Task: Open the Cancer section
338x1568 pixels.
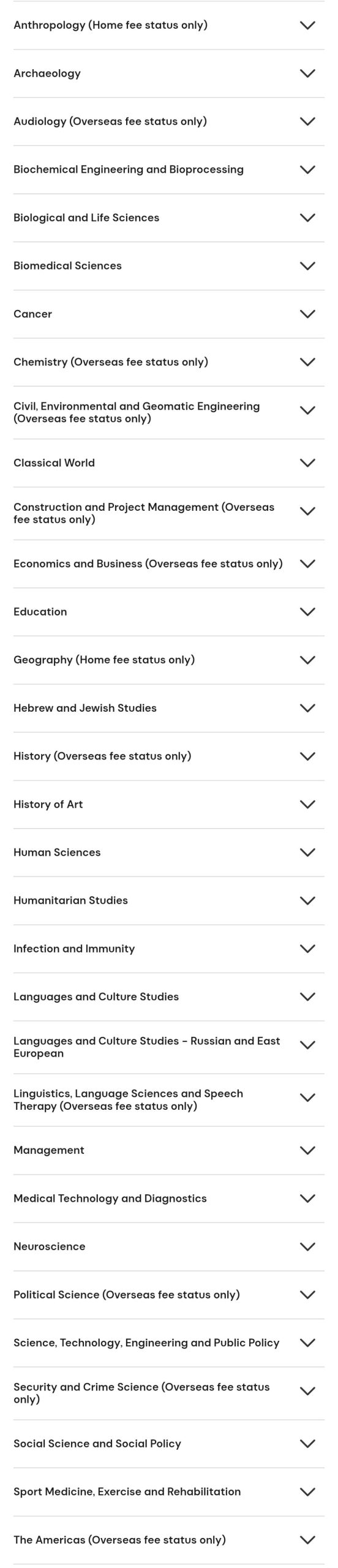Action: point(169,314)
